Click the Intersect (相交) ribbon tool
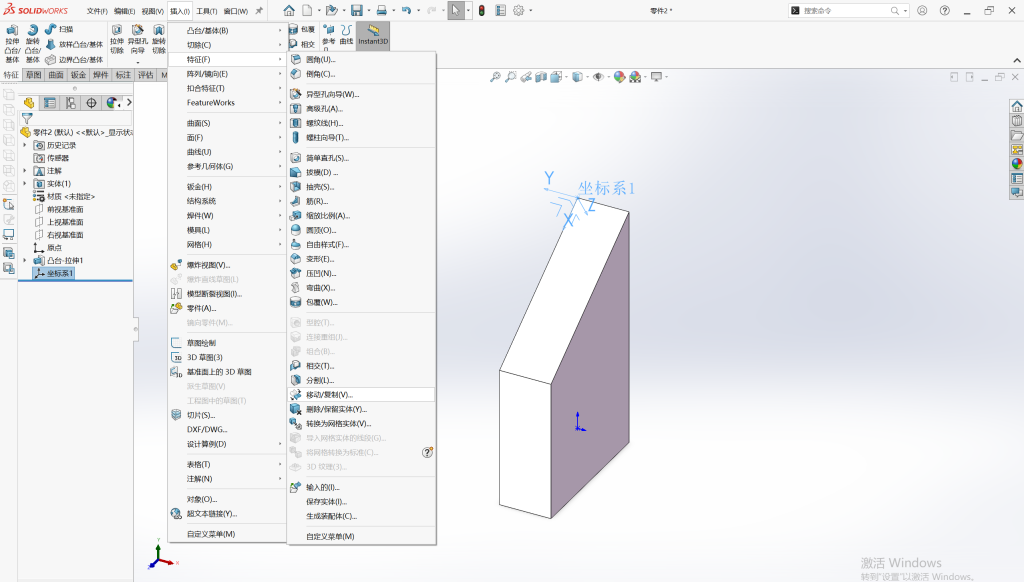Viewport: 1024px width, 582px height. coord(302,44)
